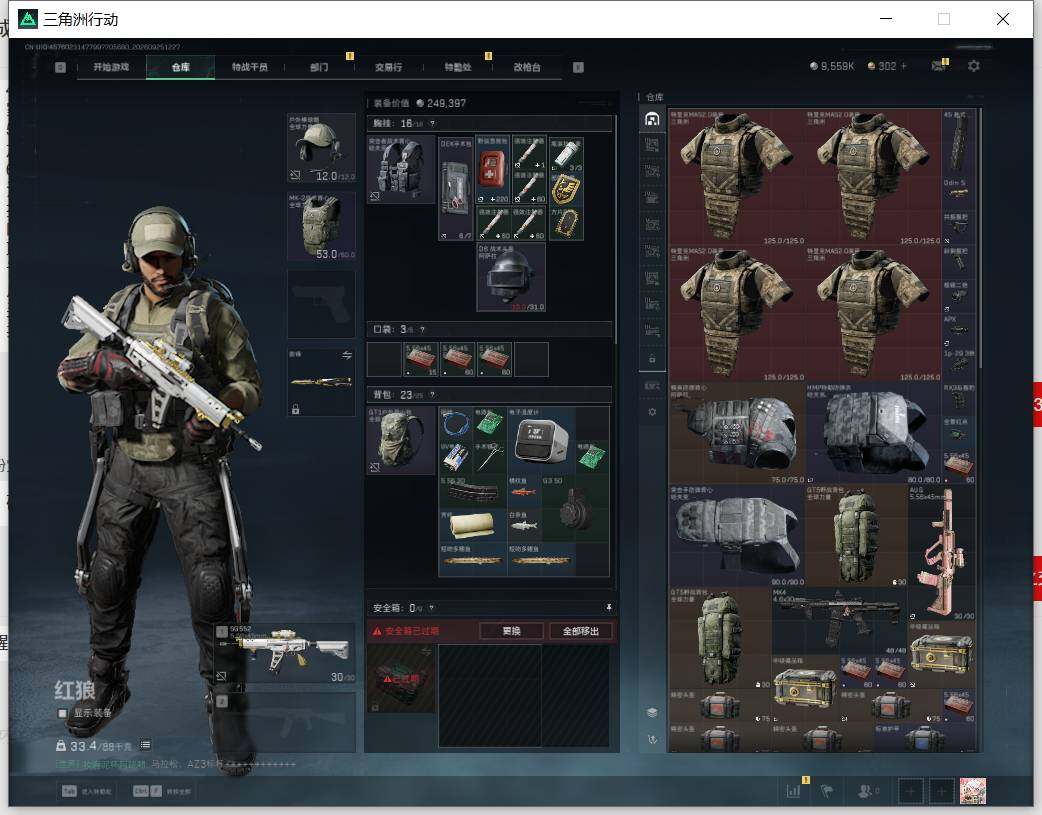The width and height of the screenshot is (1042, 815).
Task: Click the weight details list icon beside 33.4
Action: click(x=146, y=745)
